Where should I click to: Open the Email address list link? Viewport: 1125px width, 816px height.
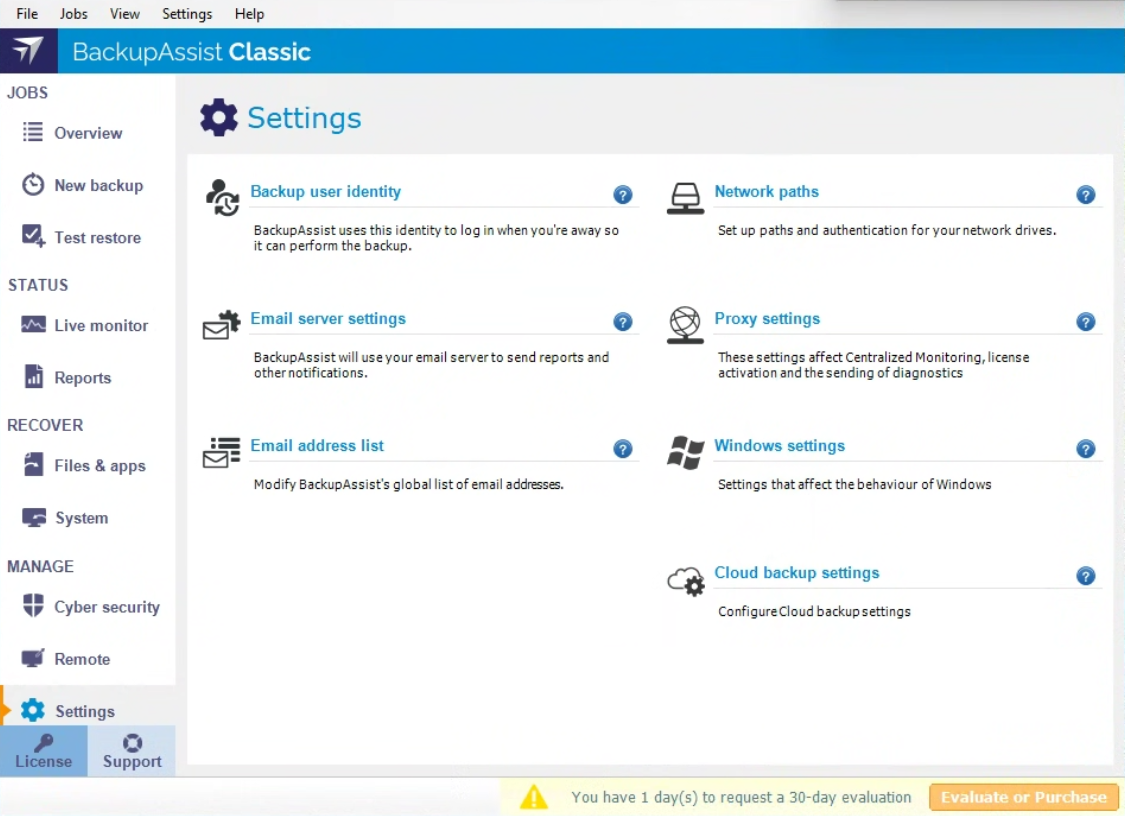point(317,446)
